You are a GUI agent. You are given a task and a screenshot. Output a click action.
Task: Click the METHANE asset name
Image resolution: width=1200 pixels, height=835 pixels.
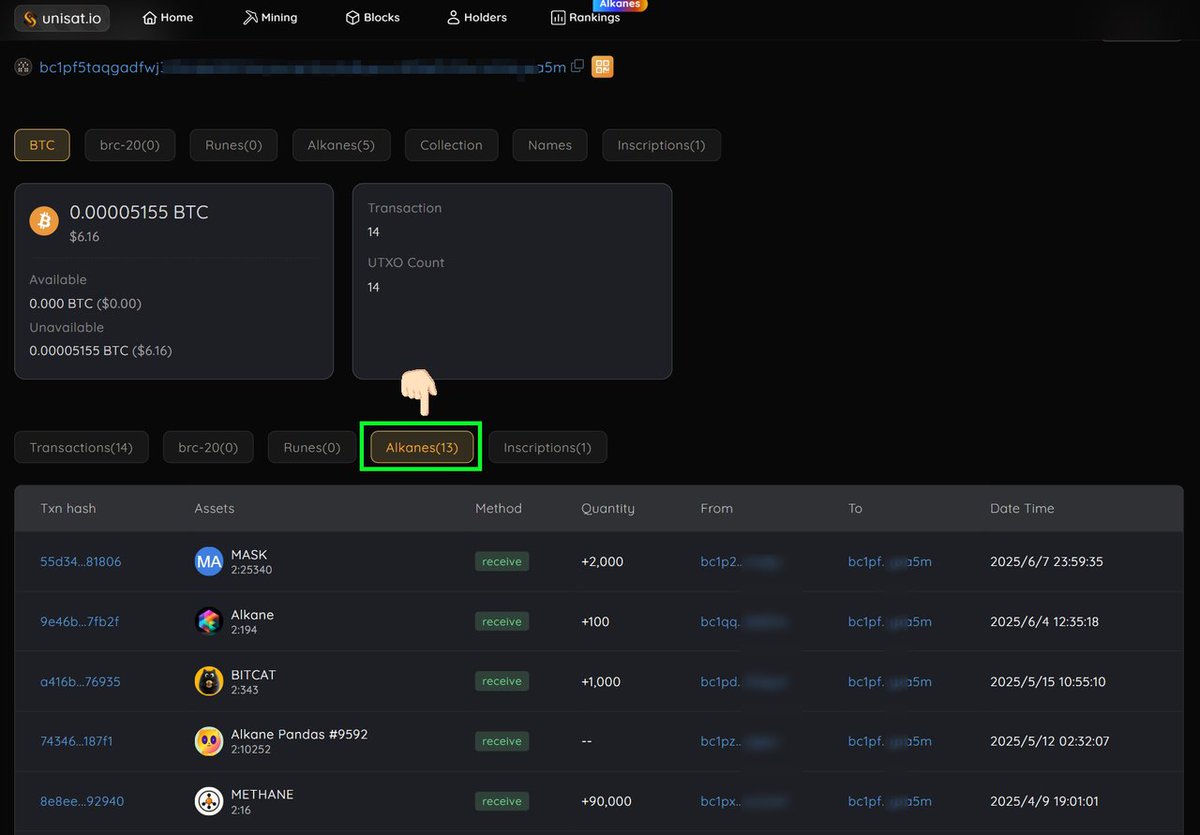pos(262,794)
